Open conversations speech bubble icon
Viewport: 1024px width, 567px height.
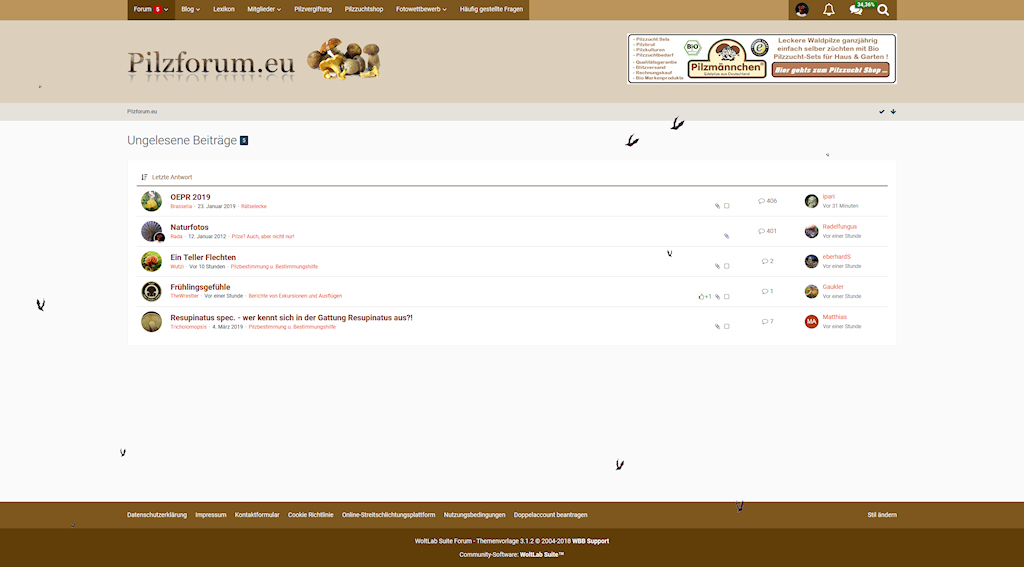[855, 10]
